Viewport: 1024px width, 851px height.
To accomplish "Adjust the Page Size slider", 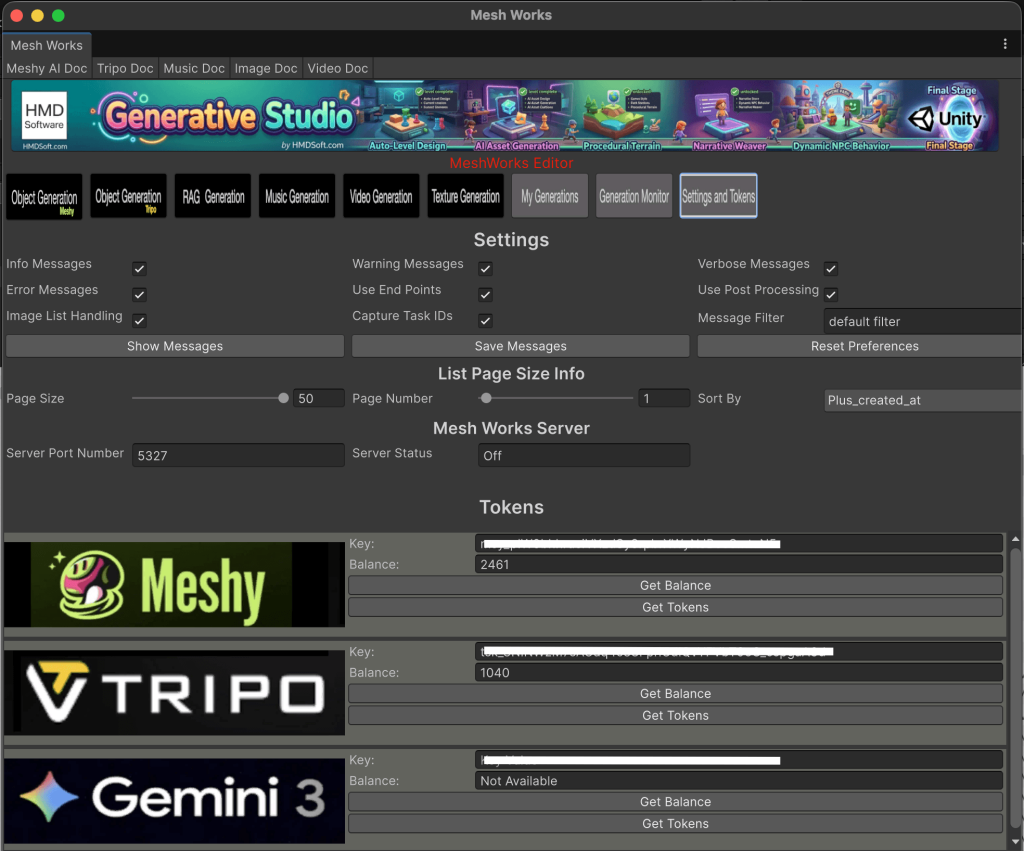I will tap(210, 398).
